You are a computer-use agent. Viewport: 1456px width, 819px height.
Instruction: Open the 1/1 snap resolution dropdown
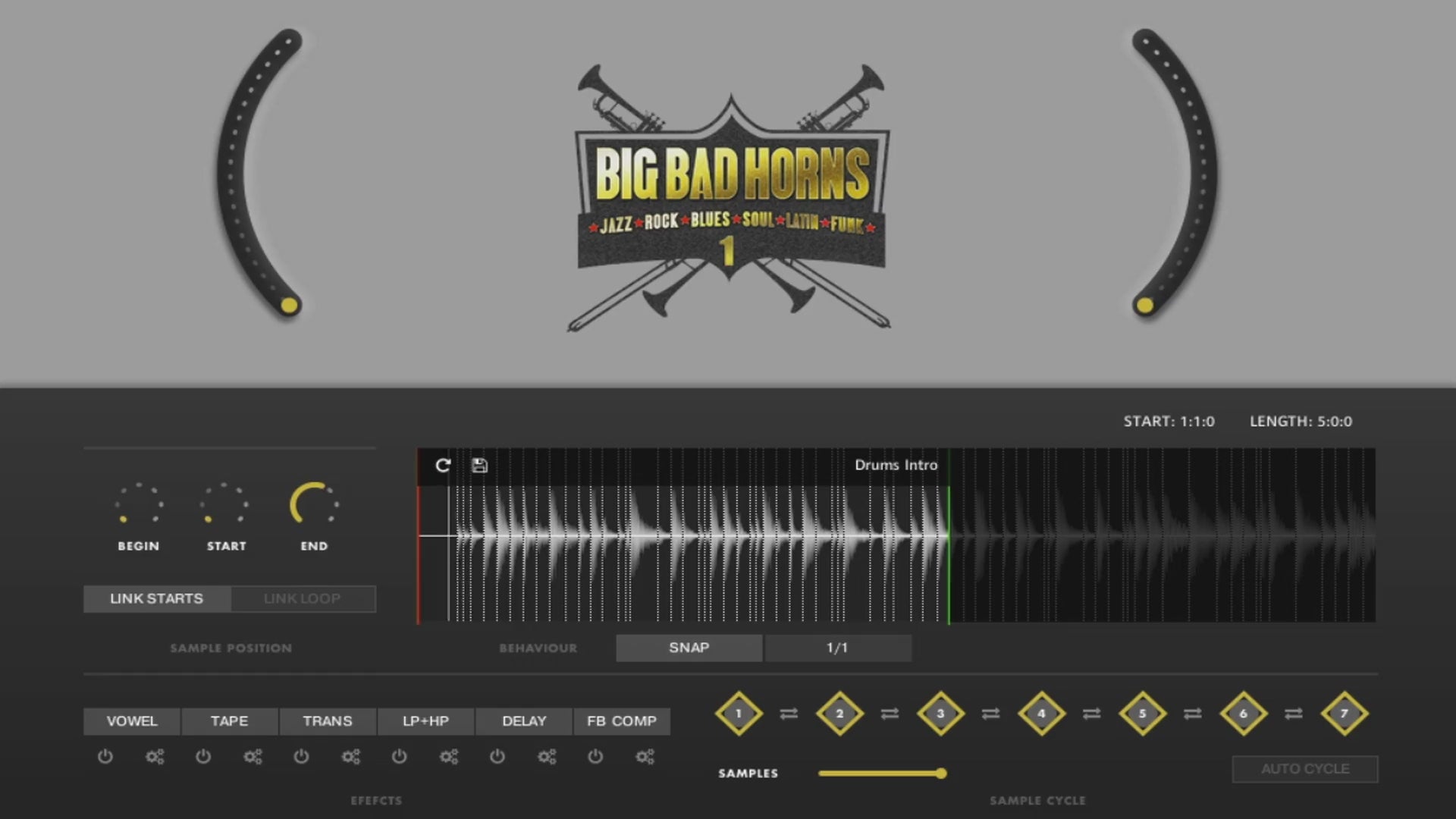click(x=837, y=648)
